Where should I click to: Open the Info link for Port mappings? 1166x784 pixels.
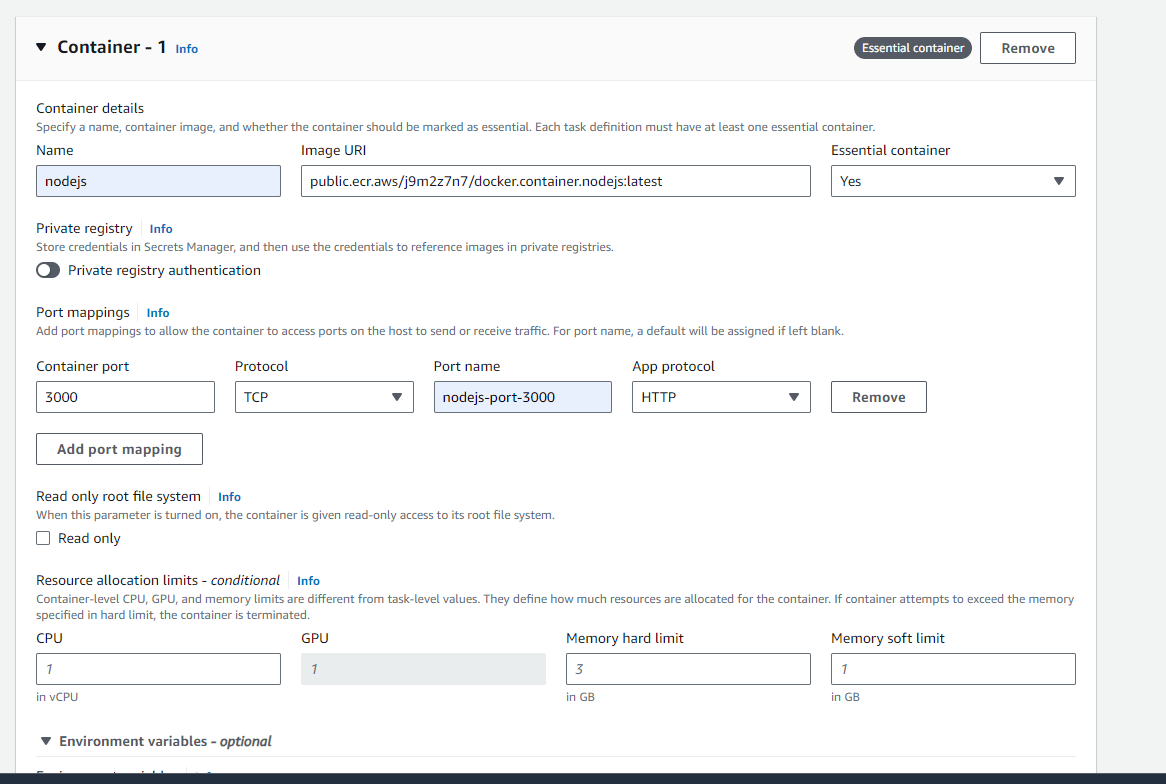(x=157, y=312)
